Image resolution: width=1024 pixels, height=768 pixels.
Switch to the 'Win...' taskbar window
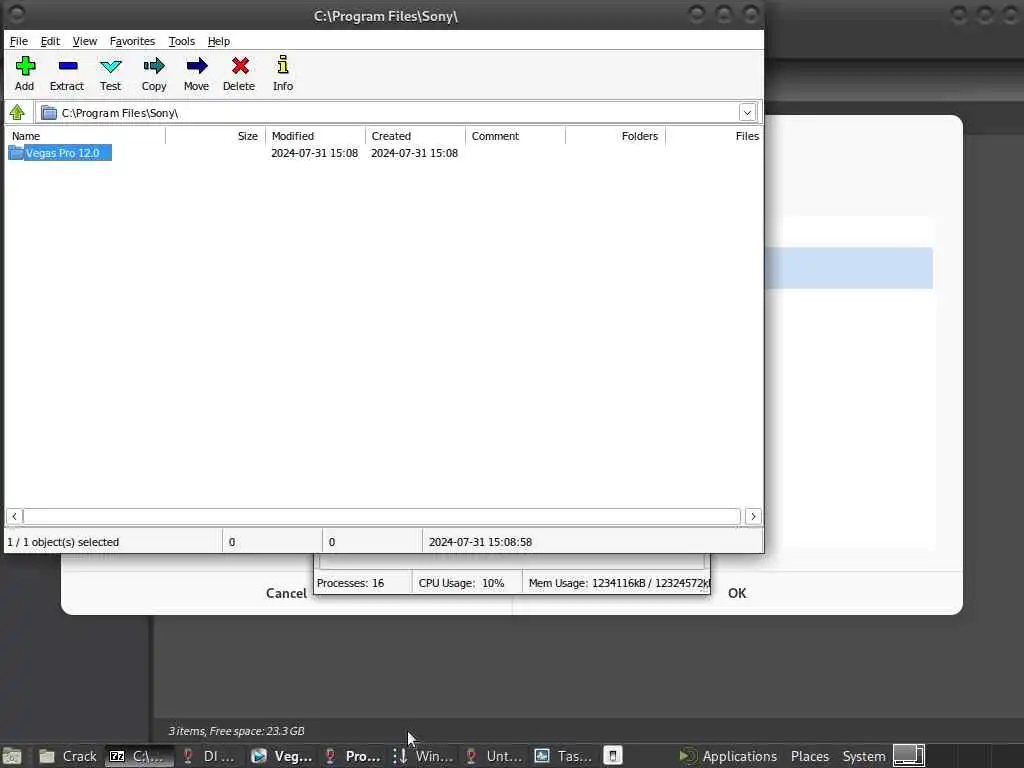(x=423, y=756)
